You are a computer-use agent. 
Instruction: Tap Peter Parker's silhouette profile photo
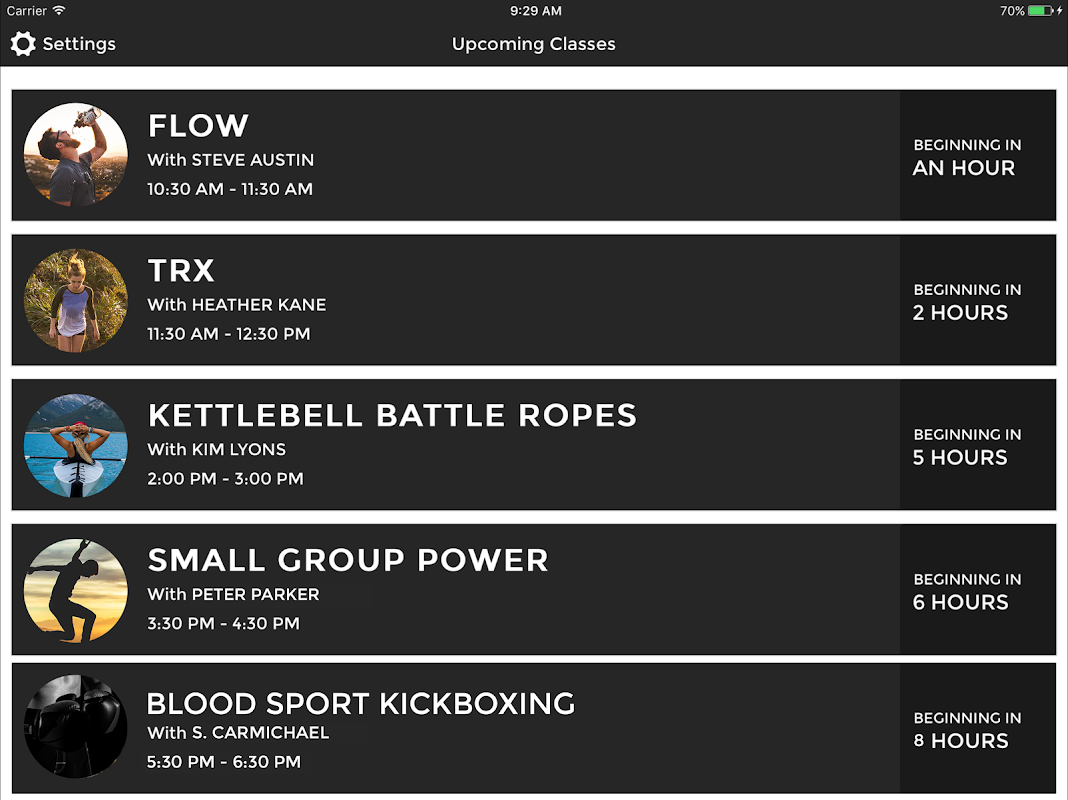(76, 590)
